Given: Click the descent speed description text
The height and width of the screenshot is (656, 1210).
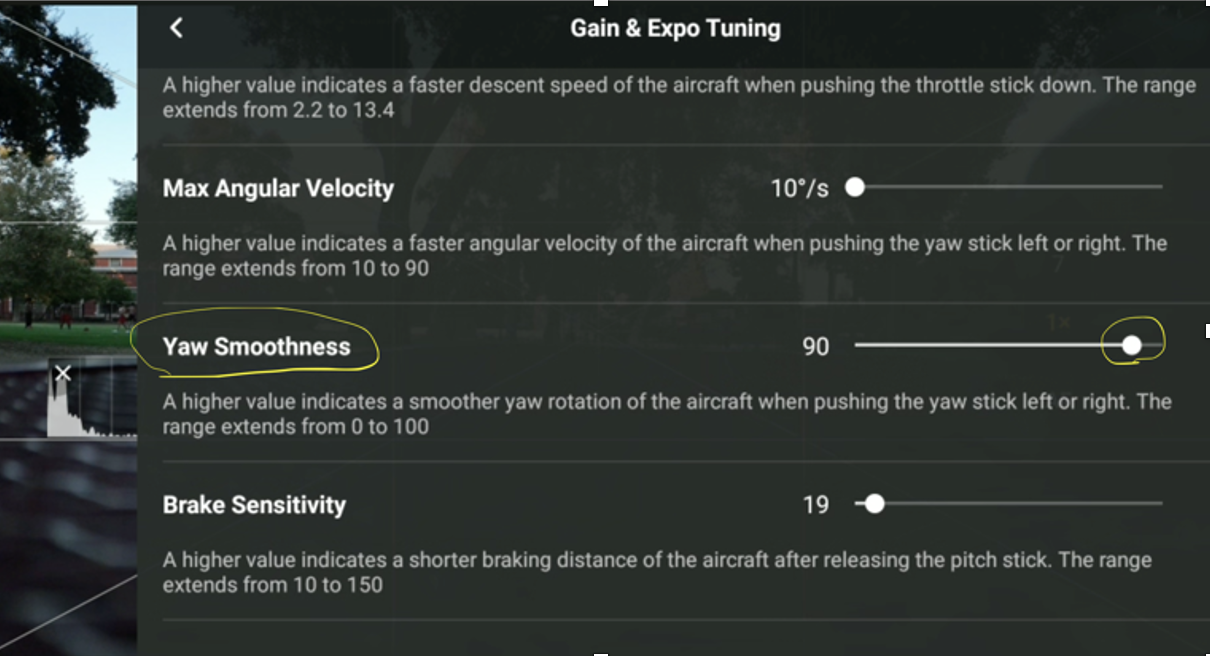Looking at the screenshot, I should click(679, 97).
